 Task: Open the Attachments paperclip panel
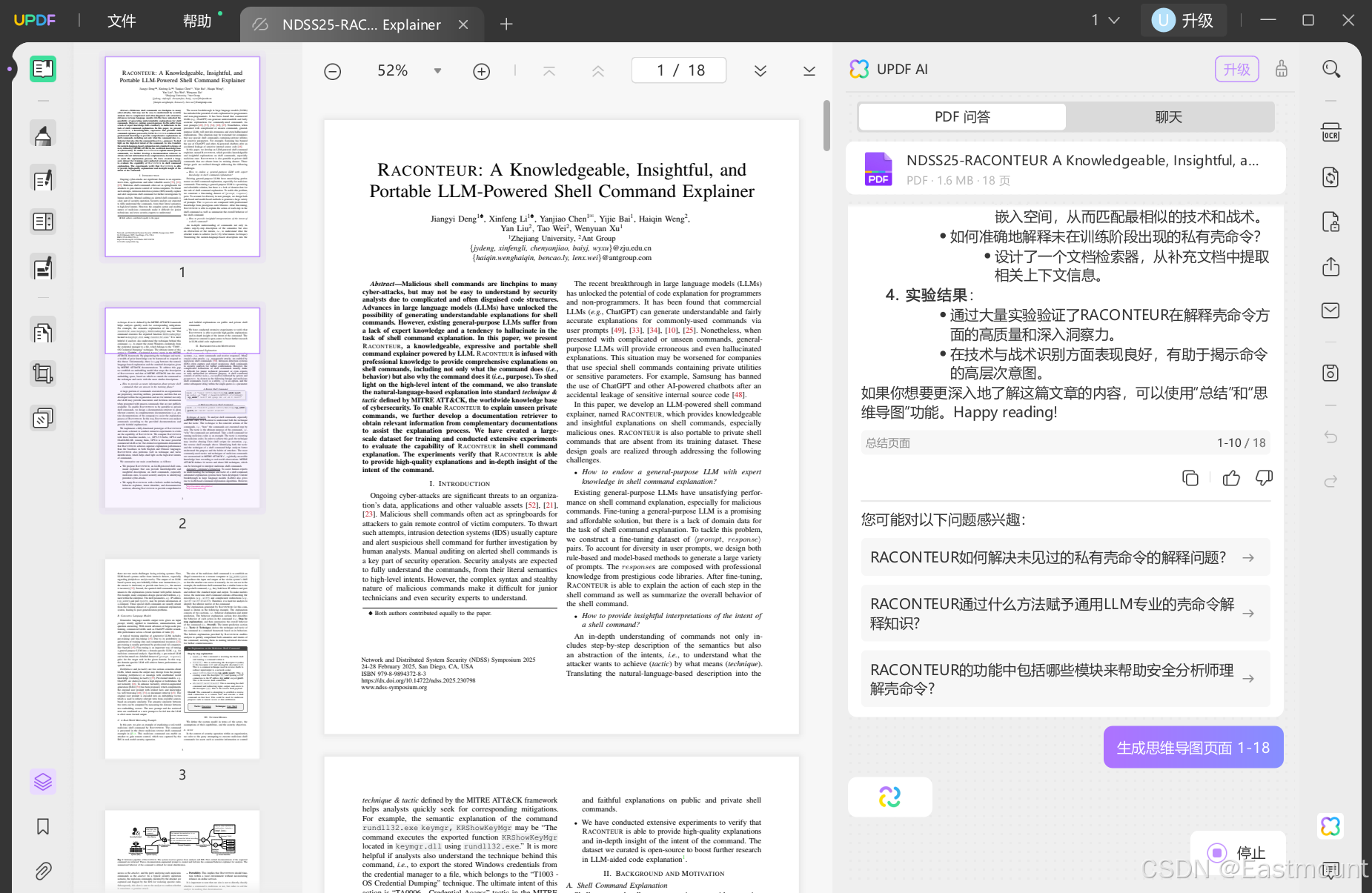tap(43, 871)
